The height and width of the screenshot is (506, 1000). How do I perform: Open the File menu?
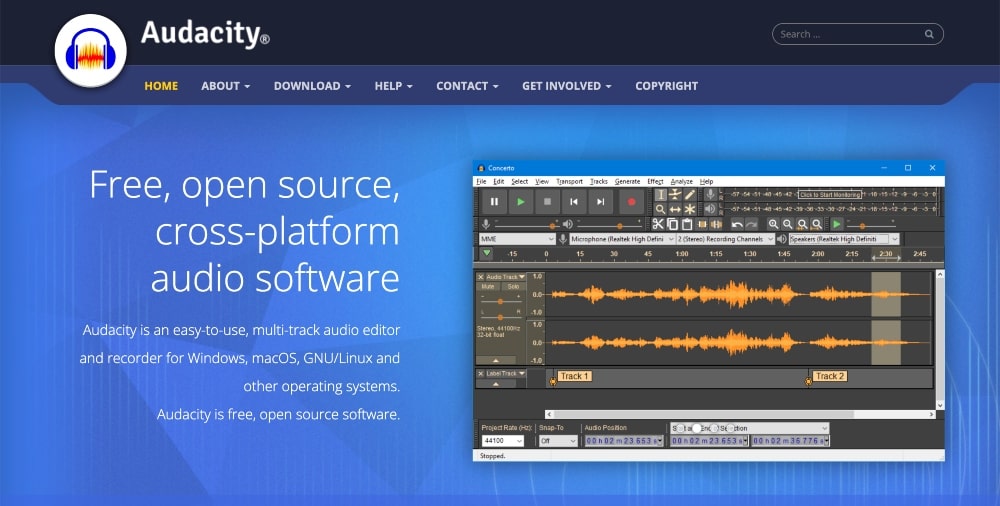[481, 181]
